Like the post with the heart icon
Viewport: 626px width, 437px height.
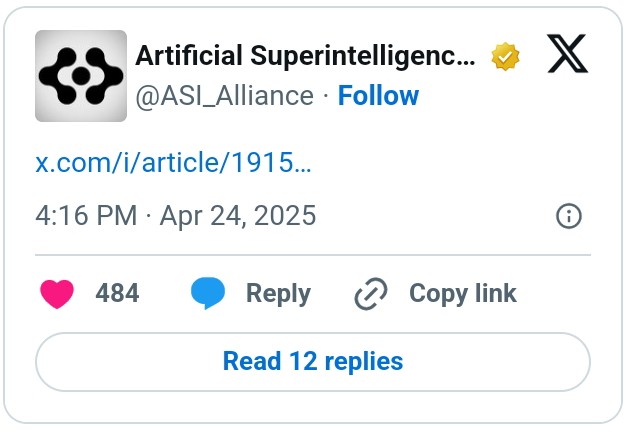click(x=58, y=294)
